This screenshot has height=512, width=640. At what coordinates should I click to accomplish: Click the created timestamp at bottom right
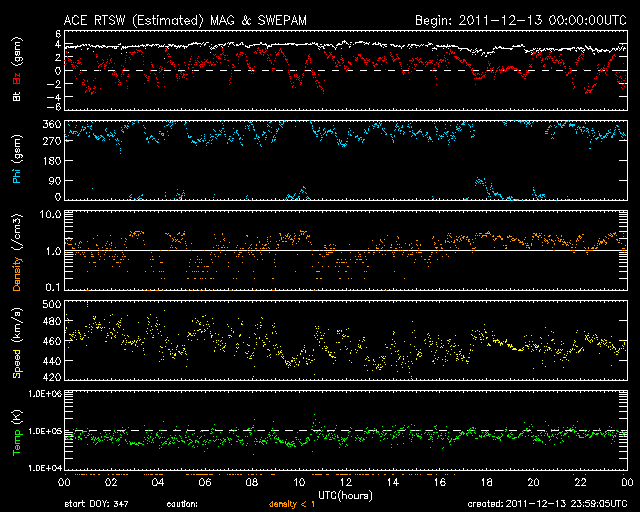pyautogui.click(x=545, y=504)
